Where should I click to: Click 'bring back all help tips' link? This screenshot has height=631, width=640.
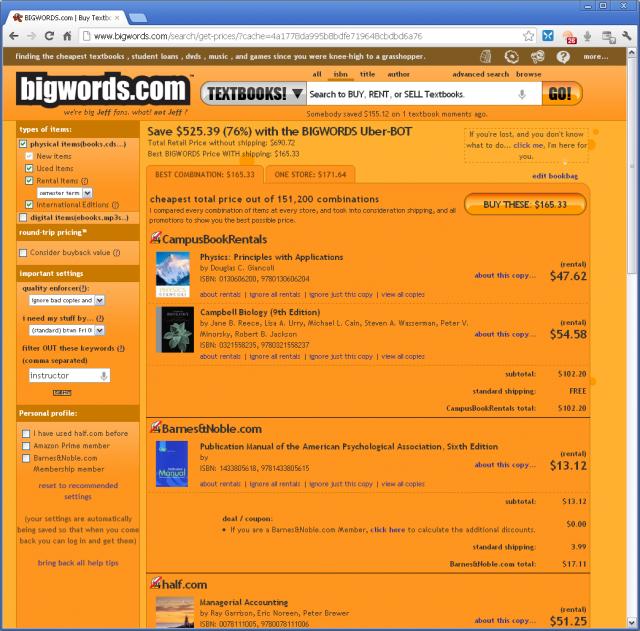[78, 563]
